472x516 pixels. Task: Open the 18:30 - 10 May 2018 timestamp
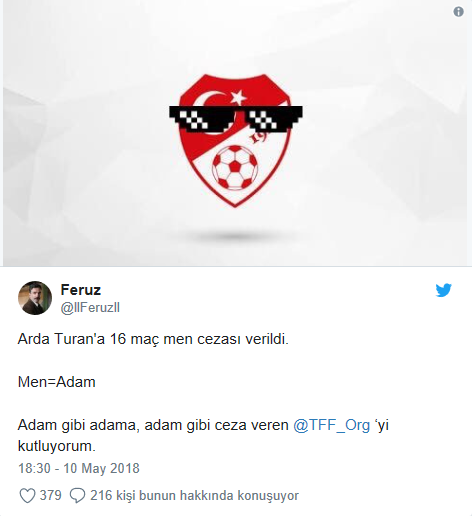pyautogui.click(x=79, y=468)
